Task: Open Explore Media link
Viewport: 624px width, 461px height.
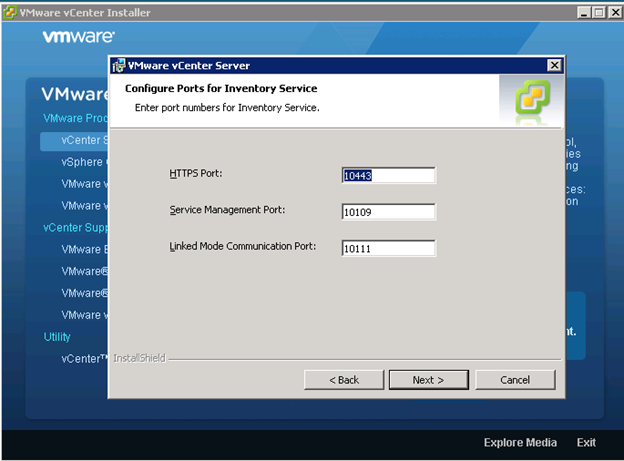Action: tap(520, 443)
